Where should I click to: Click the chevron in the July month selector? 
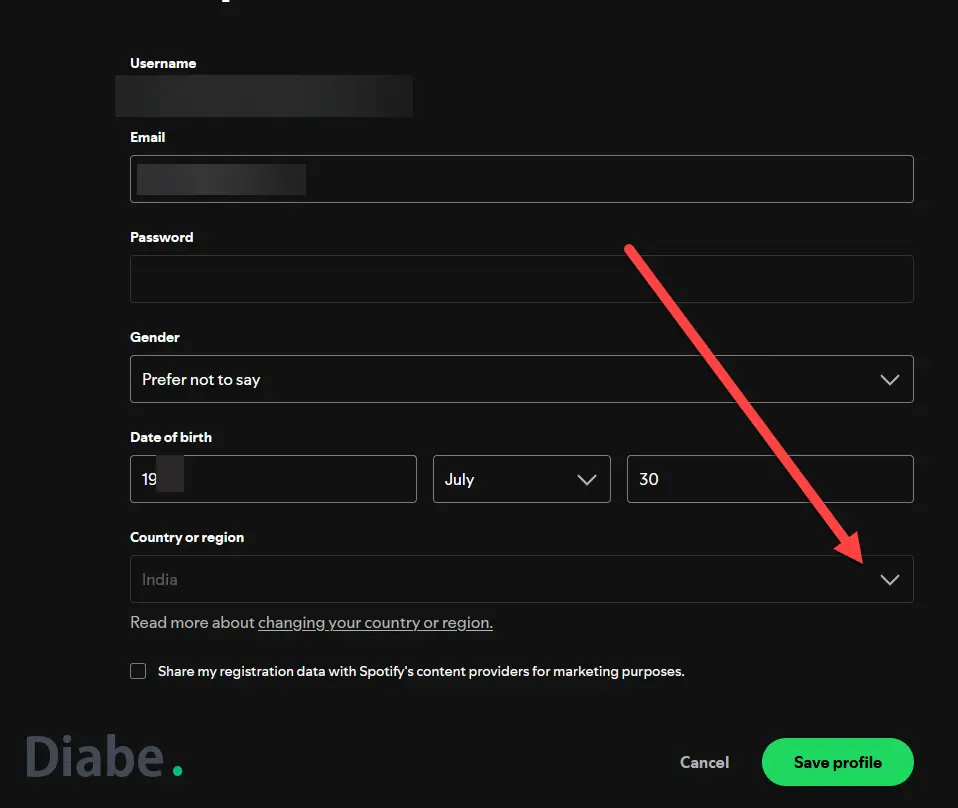[x=587, y=480]
